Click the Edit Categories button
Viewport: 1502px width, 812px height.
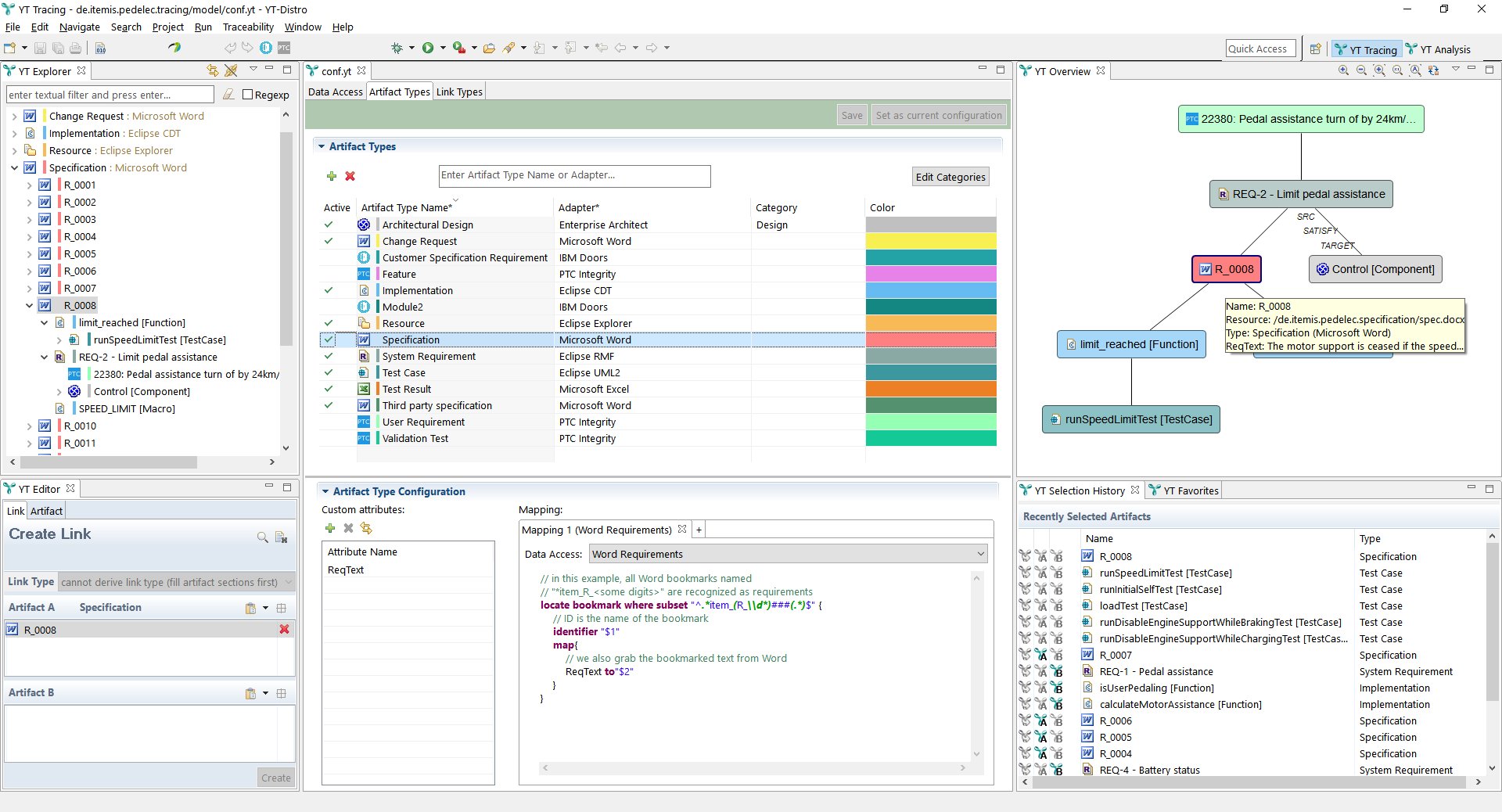[950, 177]
